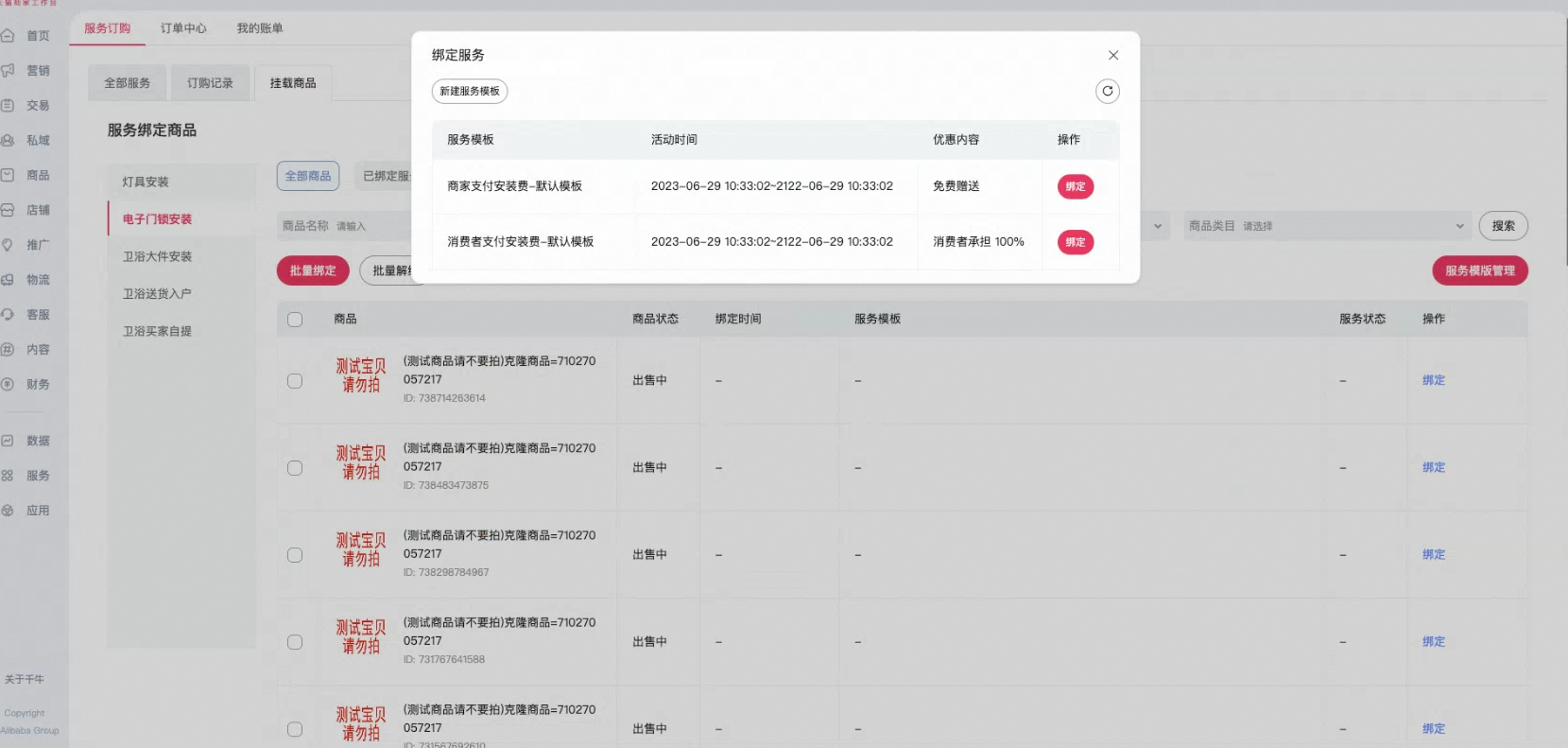This screenshot has width=1568, height=748.
Task: Refresh the service template list in dialog
Action: pos(1108,91)
